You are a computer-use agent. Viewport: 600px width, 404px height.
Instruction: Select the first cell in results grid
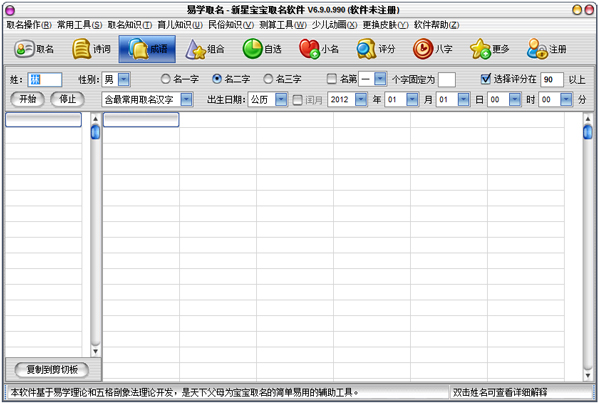coord(141,120)
